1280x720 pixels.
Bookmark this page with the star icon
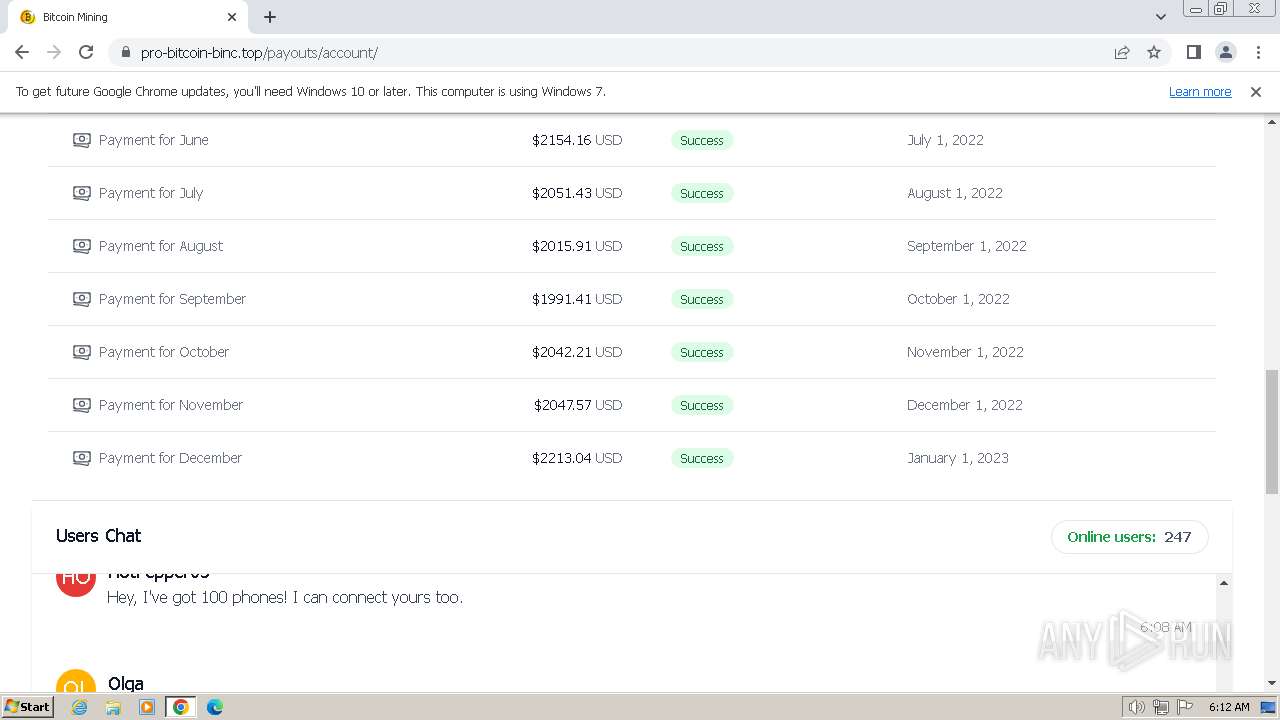click(1154, 52)
